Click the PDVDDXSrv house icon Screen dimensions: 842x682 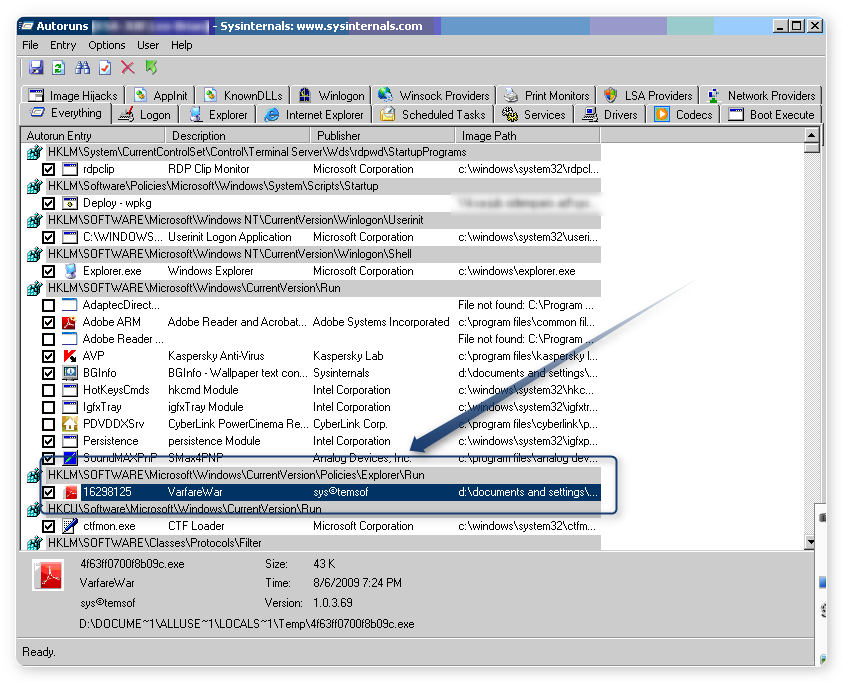[69, 424]
